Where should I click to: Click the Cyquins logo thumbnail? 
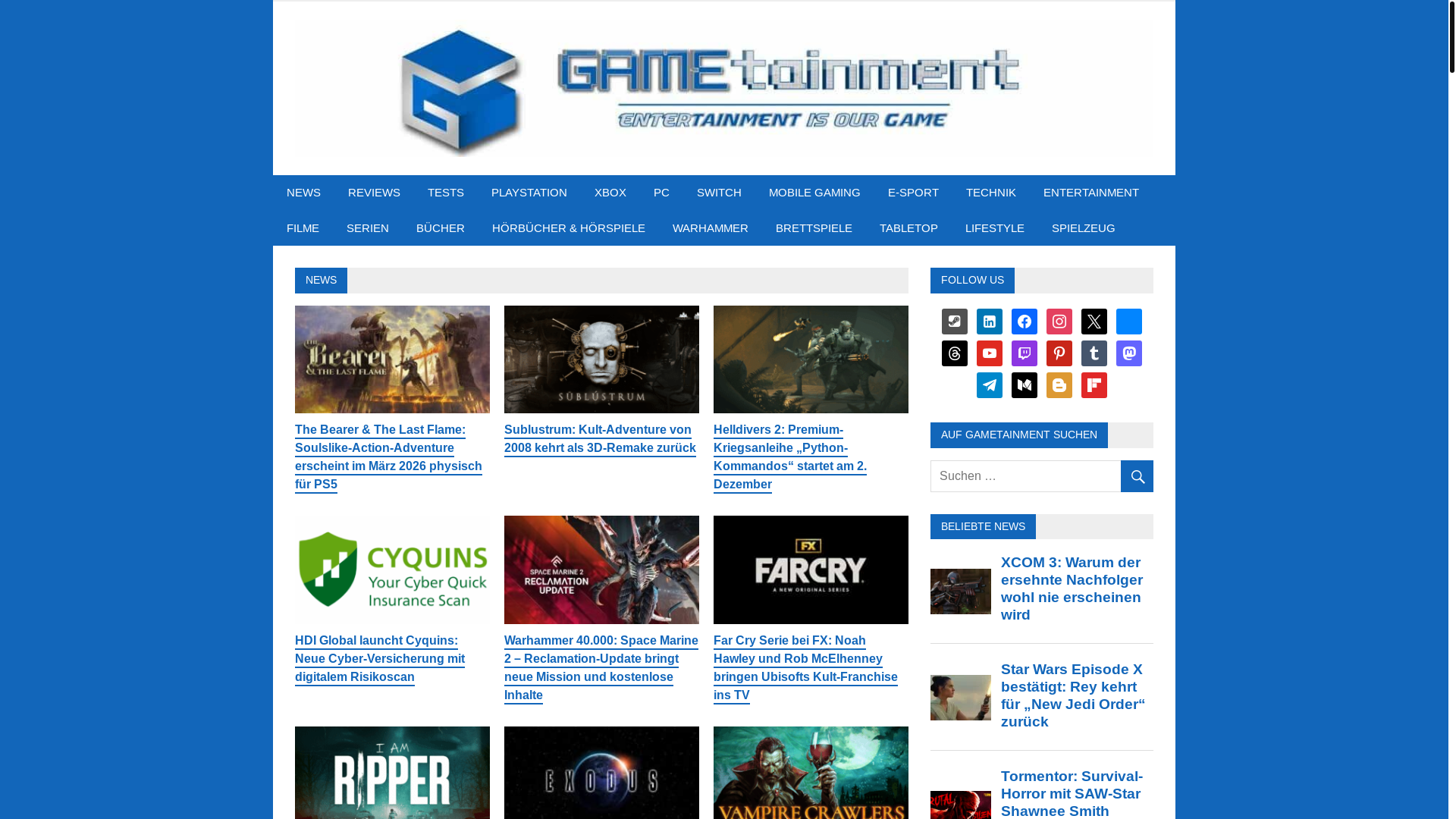tap(392, 570)
